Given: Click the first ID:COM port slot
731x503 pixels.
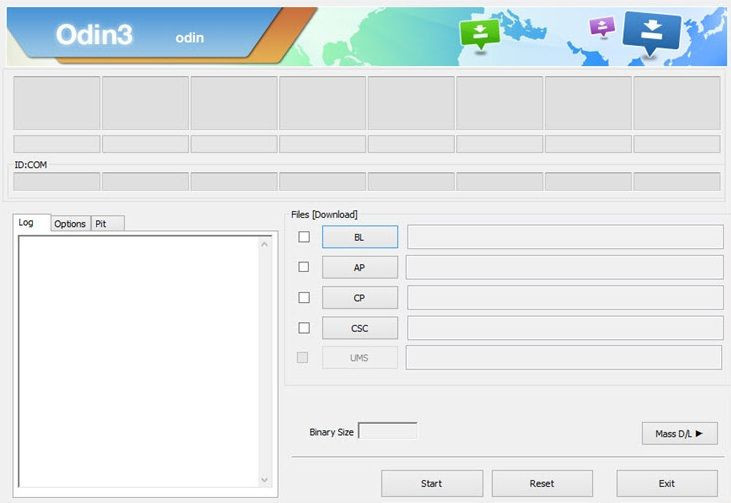Looking at the screenshot, I should point(56,181).
